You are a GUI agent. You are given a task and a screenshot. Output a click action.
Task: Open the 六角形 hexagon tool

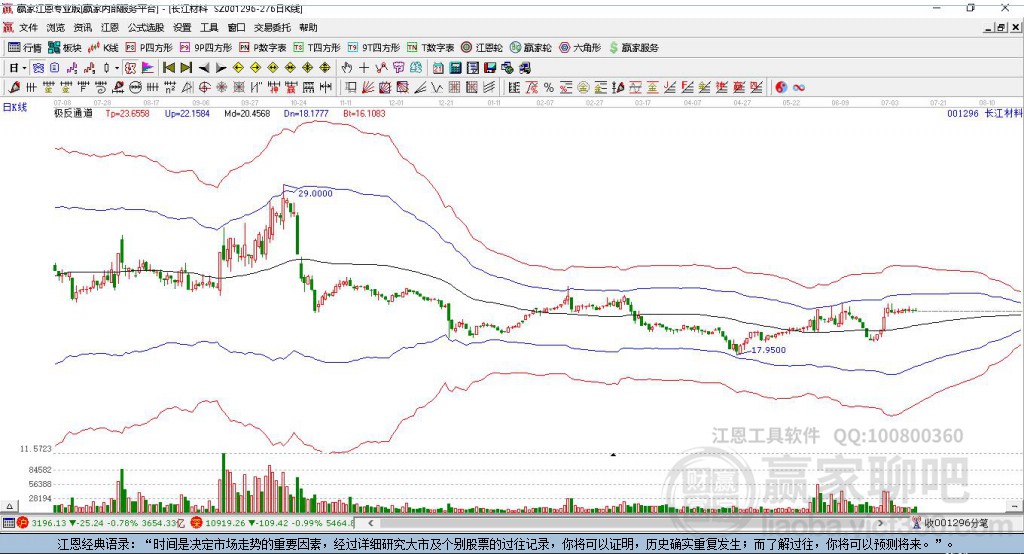click(580, 48)
